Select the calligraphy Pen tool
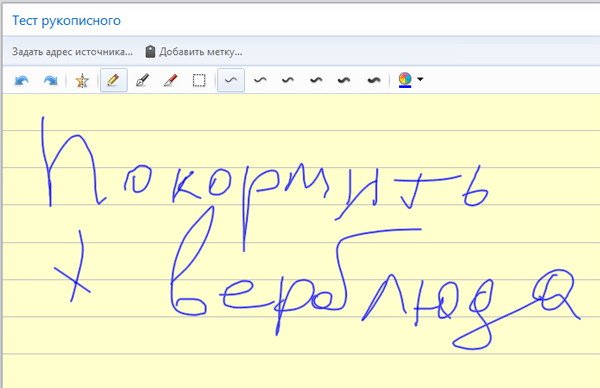 (x=142, y=80)
